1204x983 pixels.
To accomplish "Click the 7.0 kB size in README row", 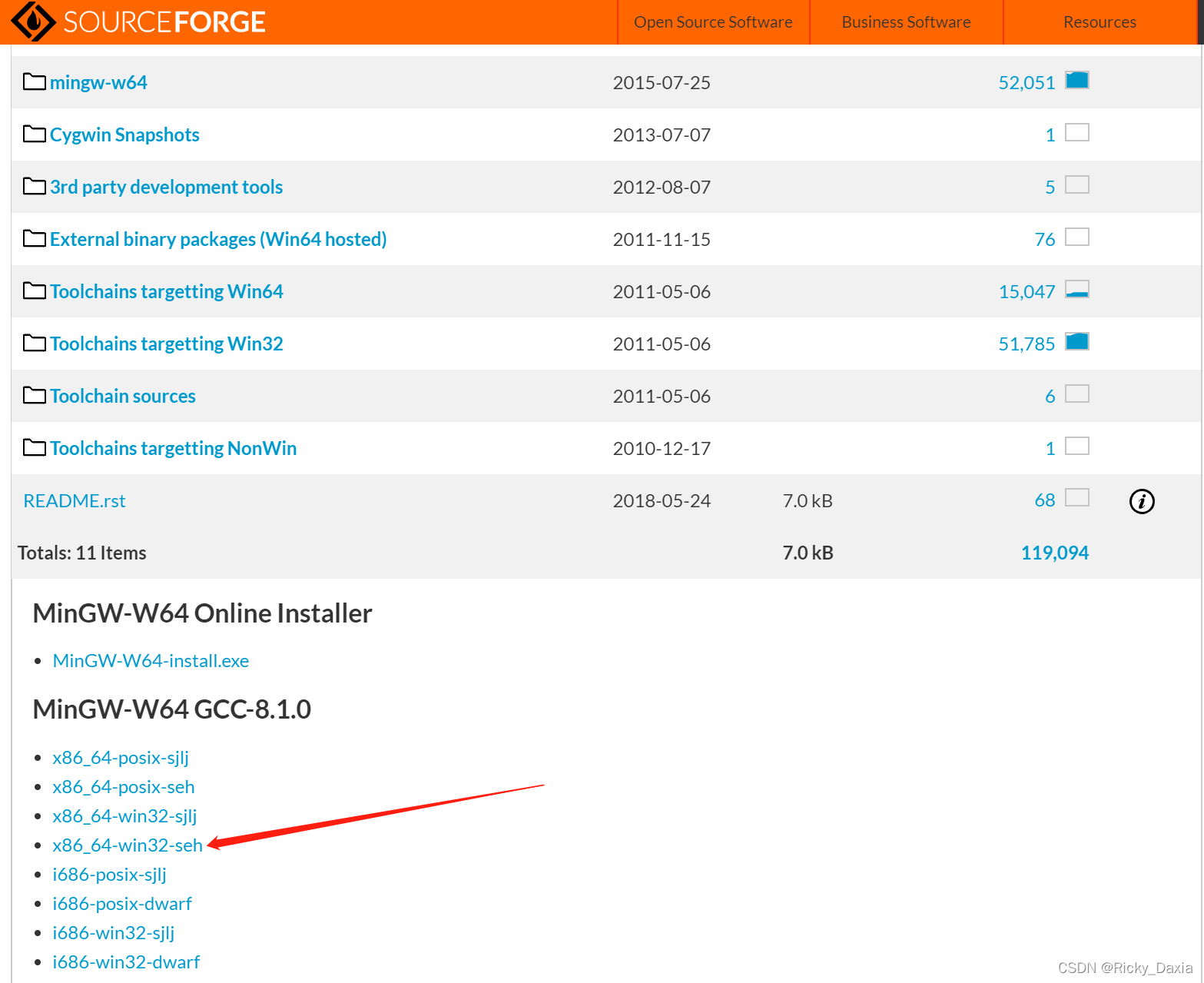I will pos(808,500).
